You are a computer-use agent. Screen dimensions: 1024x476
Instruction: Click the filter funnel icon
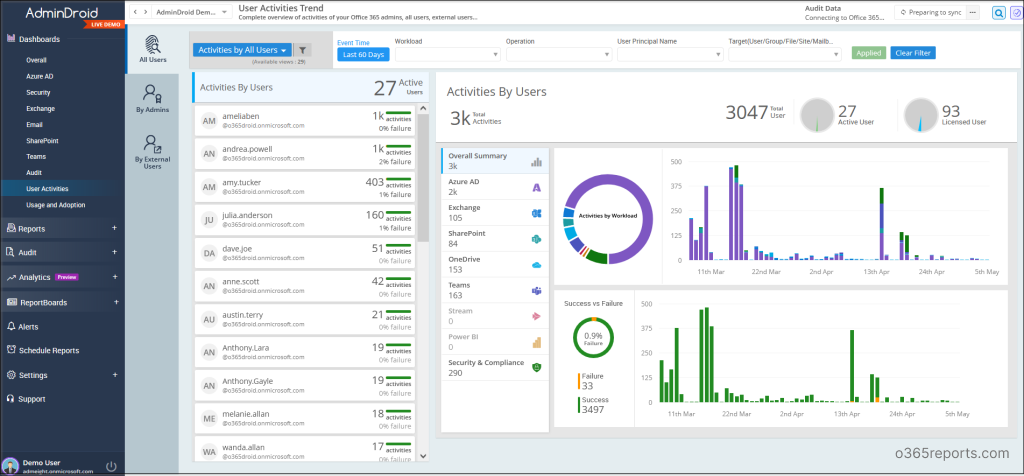point(302,50)
